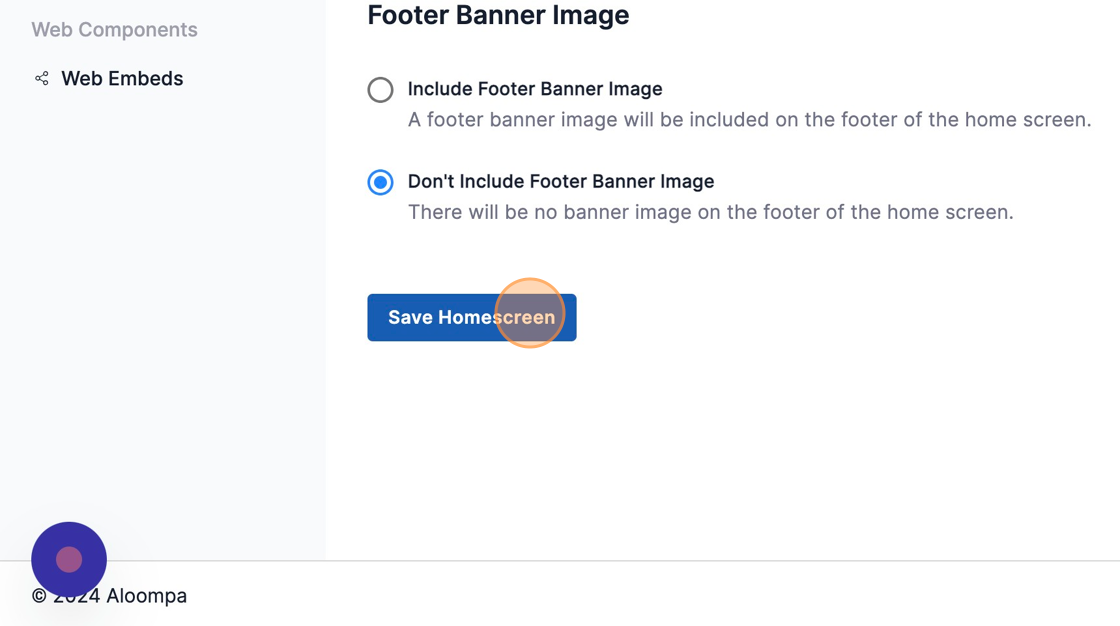The image size is (1120, 626).
Task: Click the Aloompa copyright text in footer
Action: (x=145, y=596)
